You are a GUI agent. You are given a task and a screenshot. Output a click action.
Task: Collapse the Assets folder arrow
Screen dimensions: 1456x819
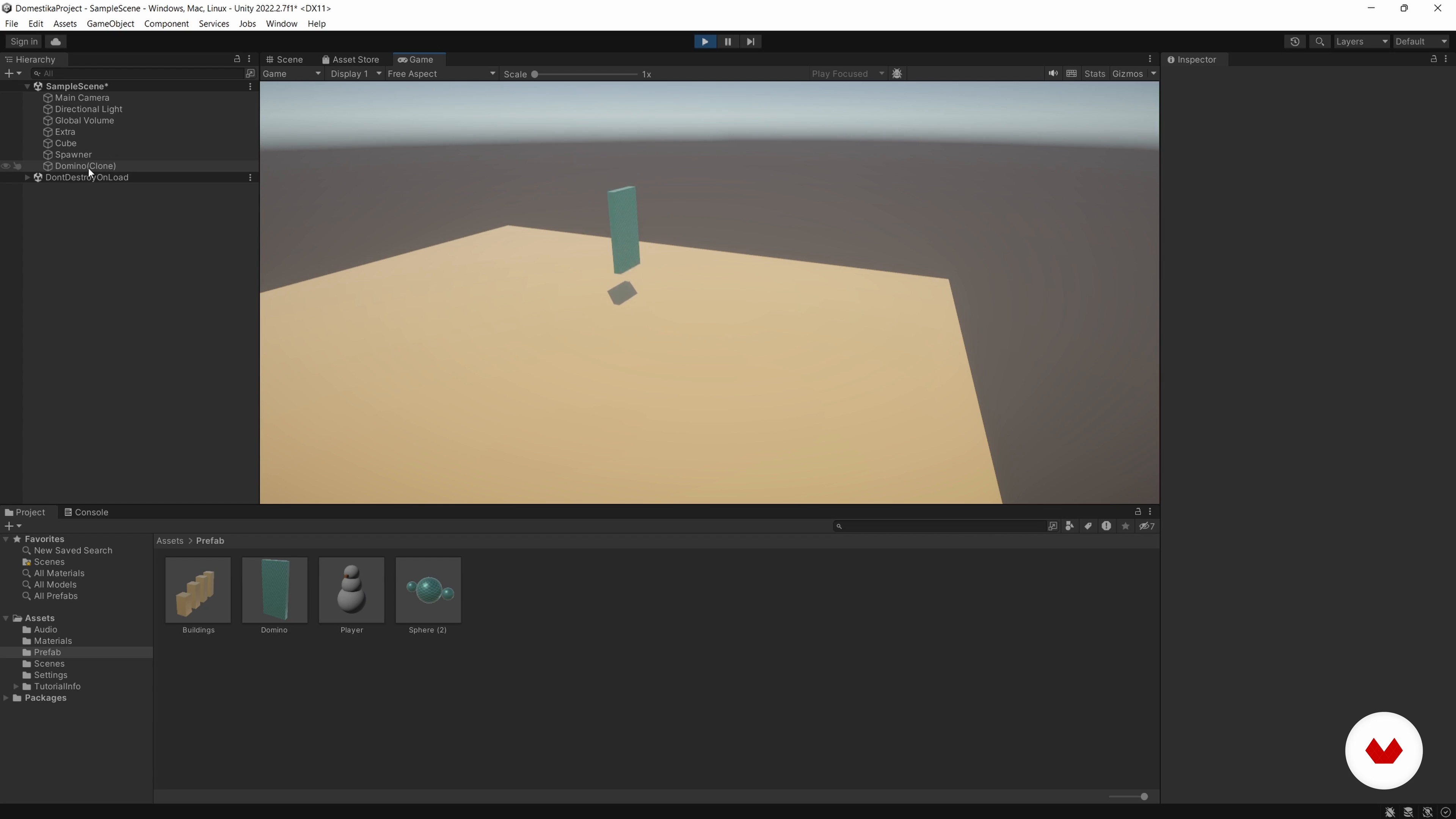6,618
